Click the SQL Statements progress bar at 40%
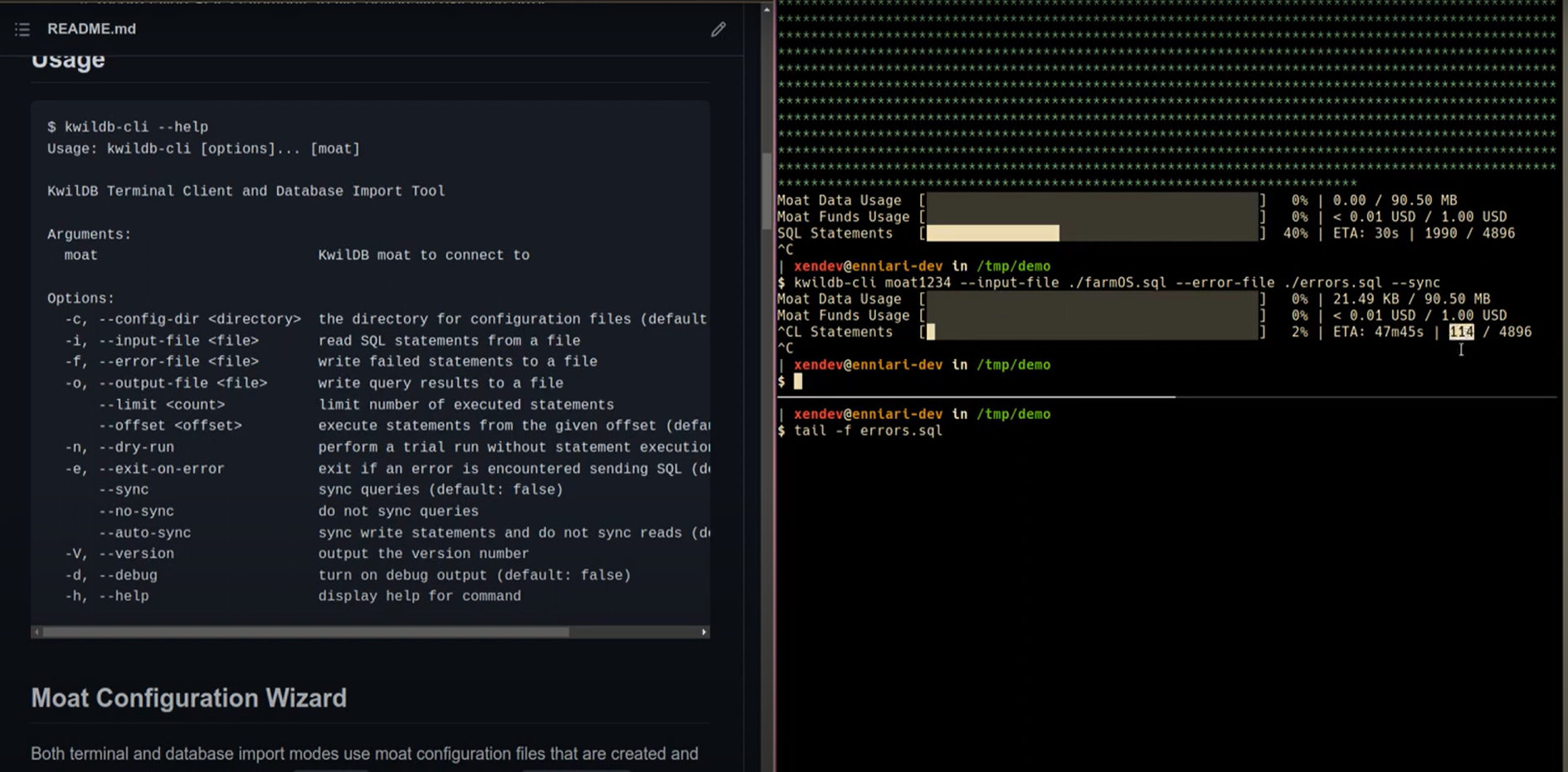Image resolution: width=1568 pixels, height=772 pixels. pos(1092,233)
